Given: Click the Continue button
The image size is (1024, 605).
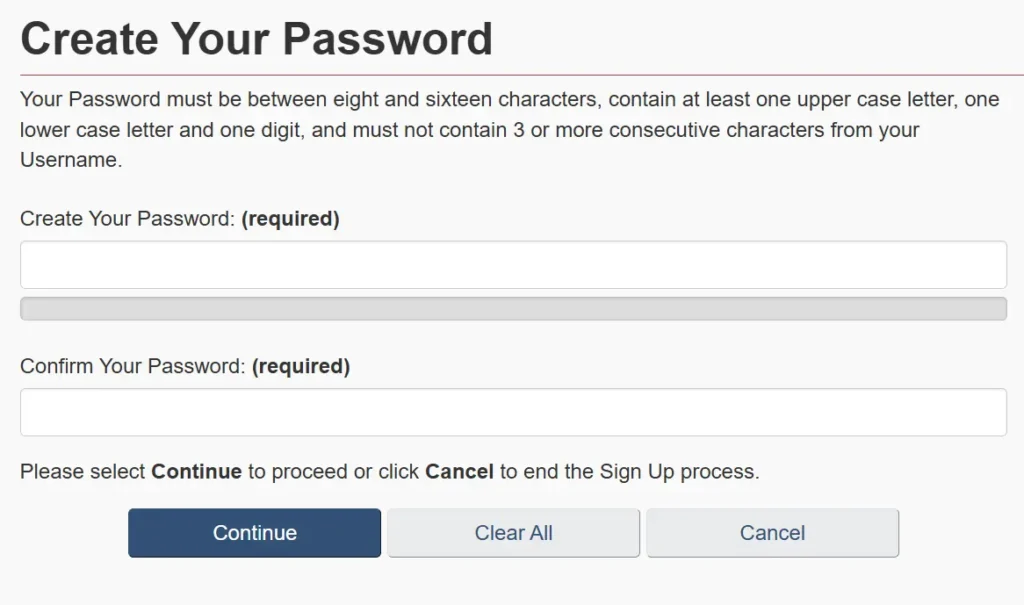Looking at the screenshot, I should point(254,533).
